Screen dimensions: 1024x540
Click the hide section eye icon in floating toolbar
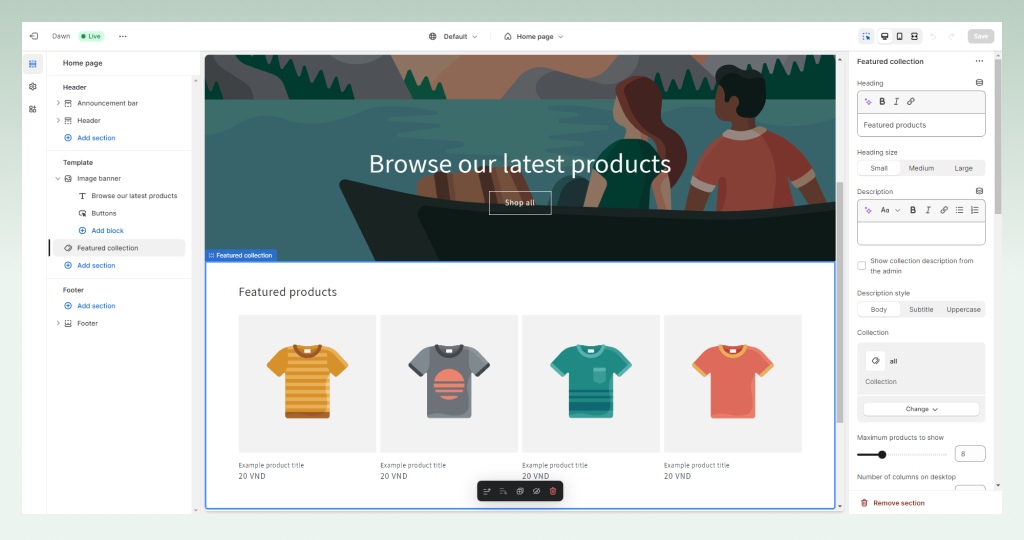click(536, 491)
